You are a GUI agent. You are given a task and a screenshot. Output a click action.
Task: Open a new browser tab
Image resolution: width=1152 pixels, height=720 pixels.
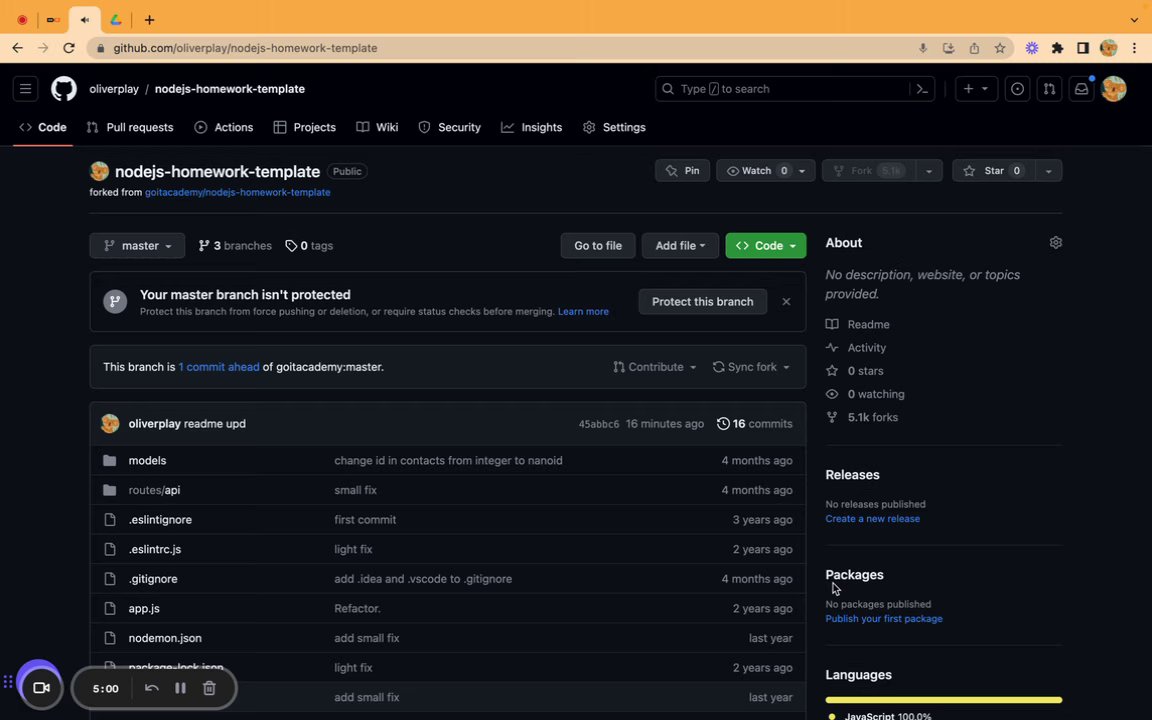click(149, 20)
